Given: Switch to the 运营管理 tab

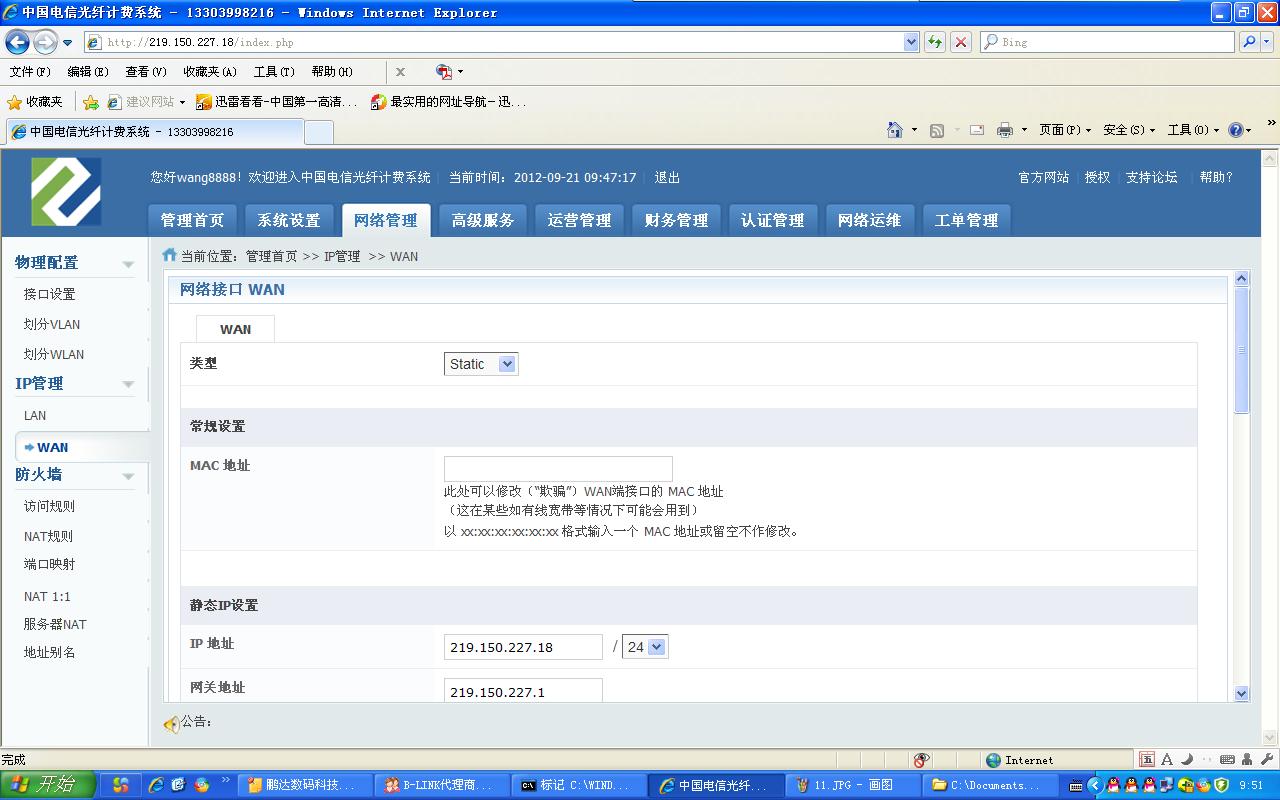Looking at the screenshot, I should 580,220.
